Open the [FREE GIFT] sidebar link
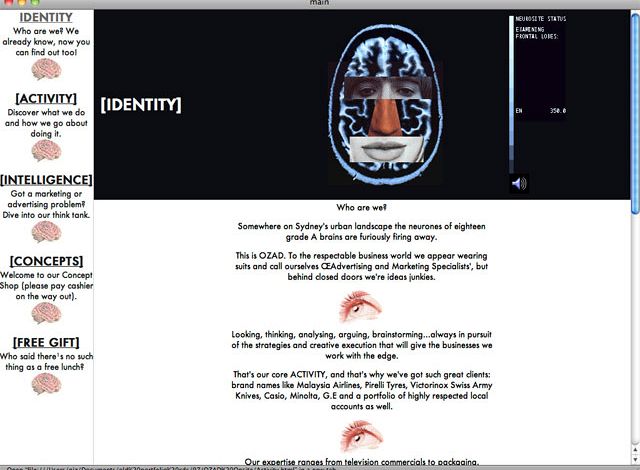Screen dimensions: 640x470 [46, 342]
